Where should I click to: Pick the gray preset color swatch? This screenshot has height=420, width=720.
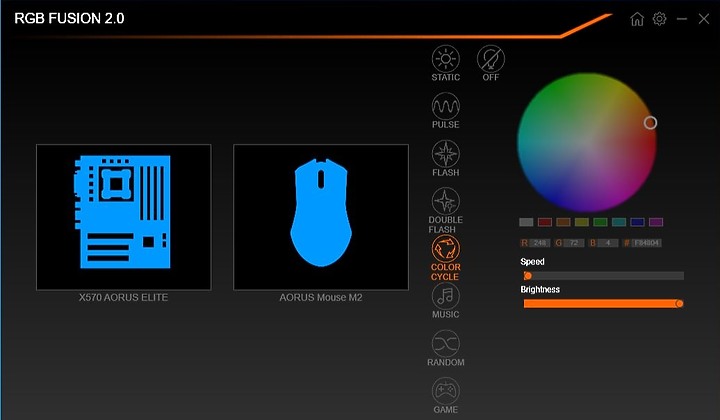(x=526, y=222)
